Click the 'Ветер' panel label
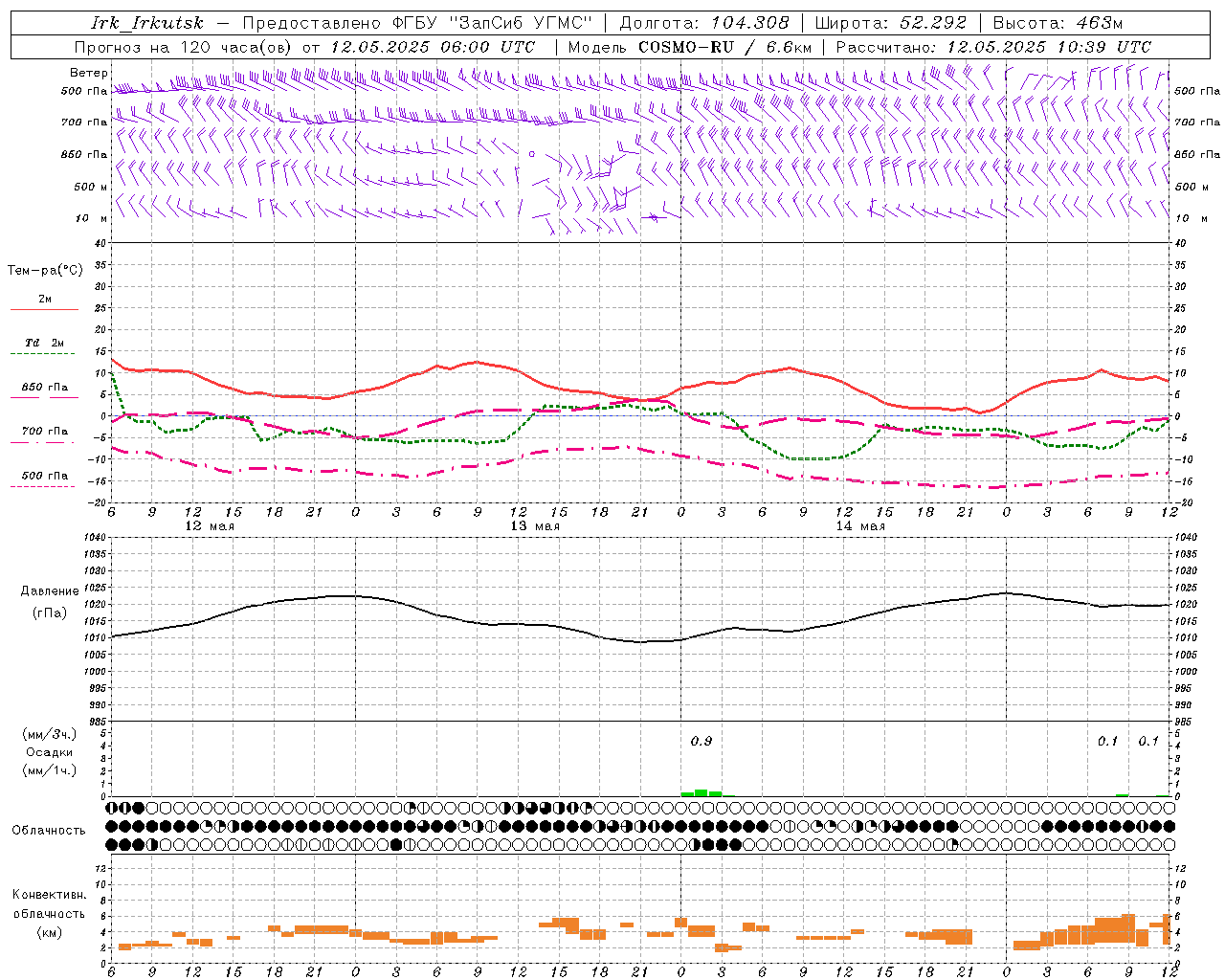Viewport: 1225px width, 980px height. (x=89, y=73)
